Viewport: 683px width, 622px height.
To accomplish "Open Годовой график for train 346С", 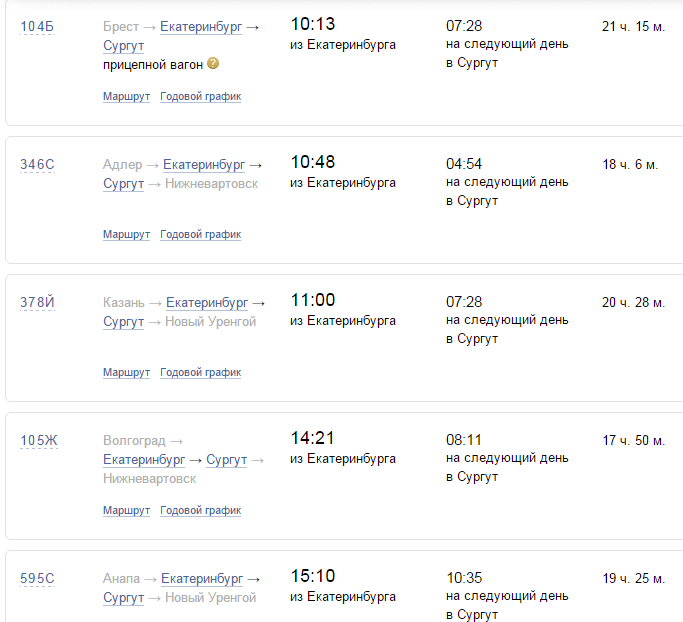I will tap(200, 235).
